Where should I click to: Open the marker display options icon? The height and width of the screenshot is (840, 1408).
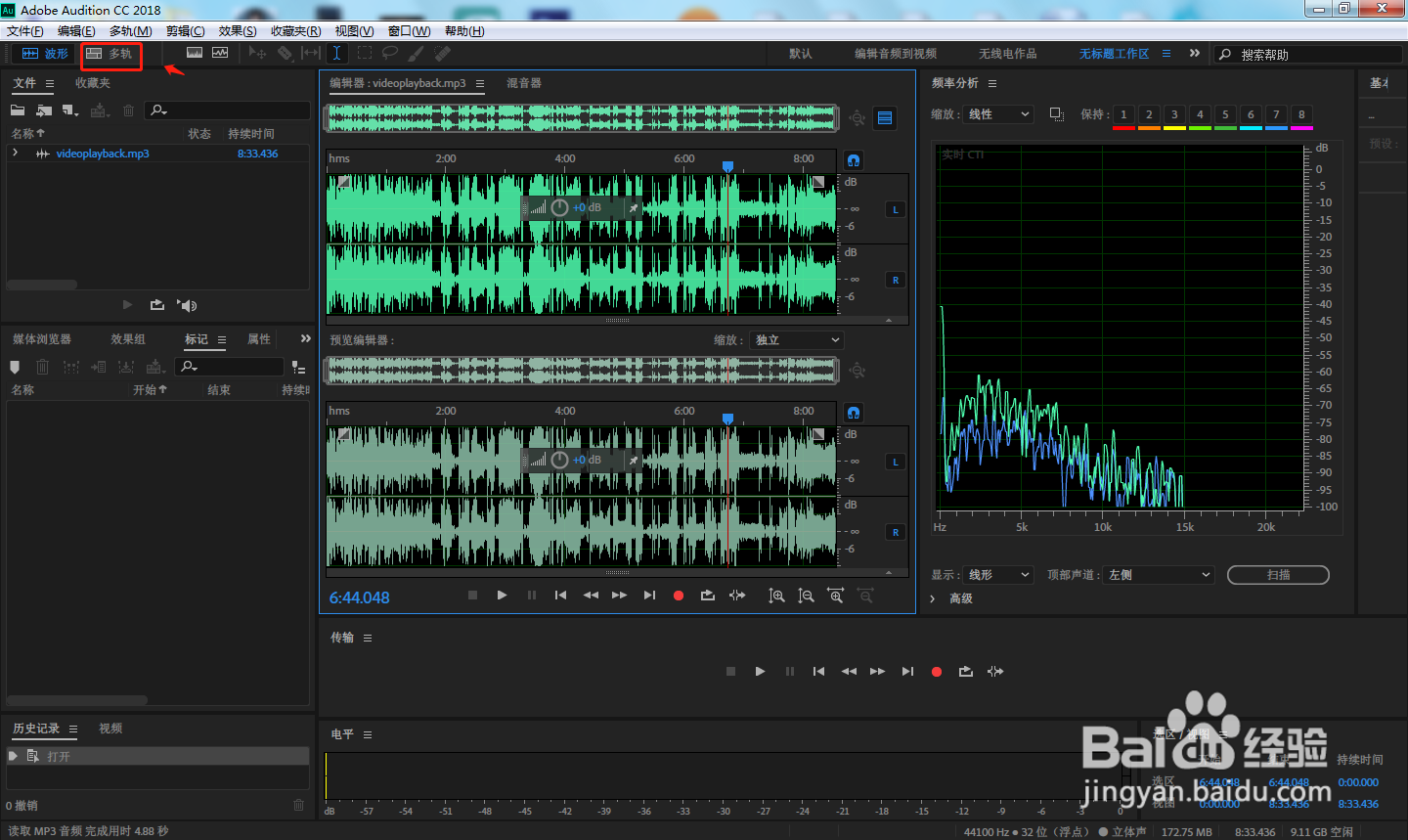point(298,368)
